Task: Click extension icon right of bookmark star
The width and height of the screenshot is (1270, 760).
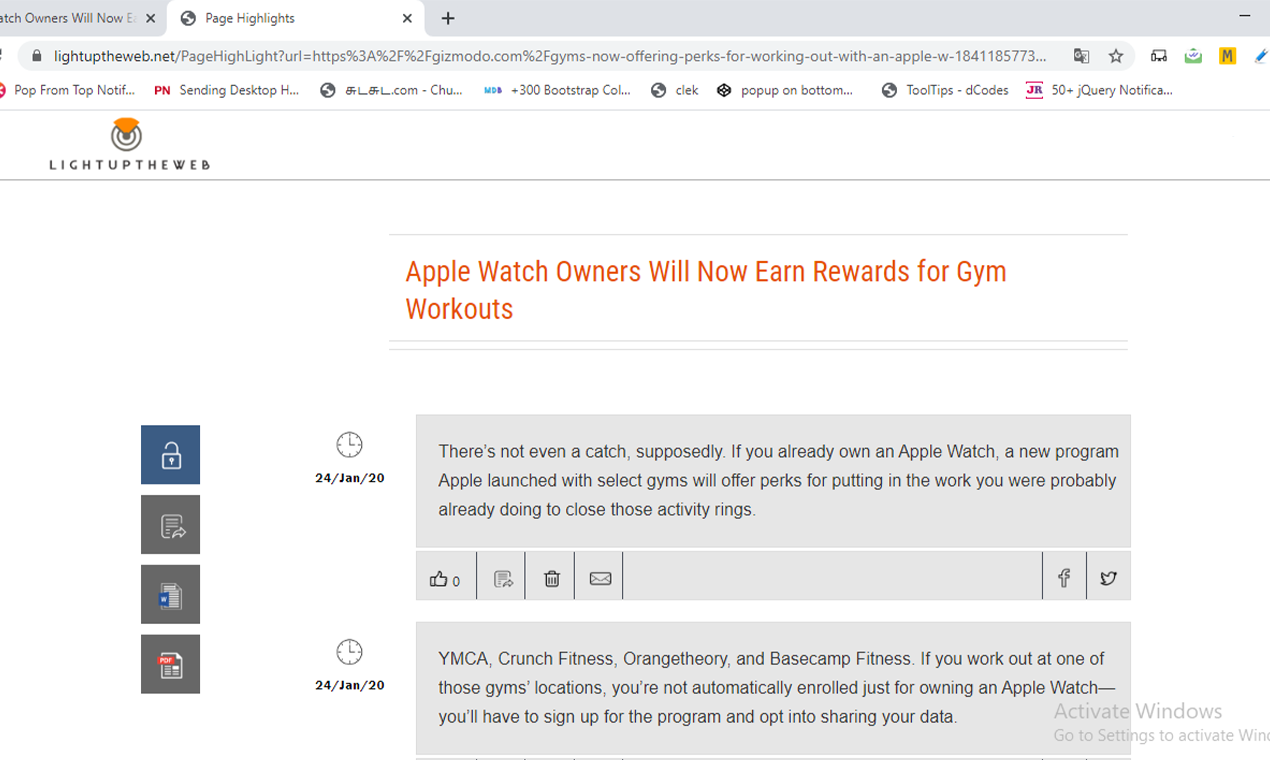Action: [x=1159, y=56]
